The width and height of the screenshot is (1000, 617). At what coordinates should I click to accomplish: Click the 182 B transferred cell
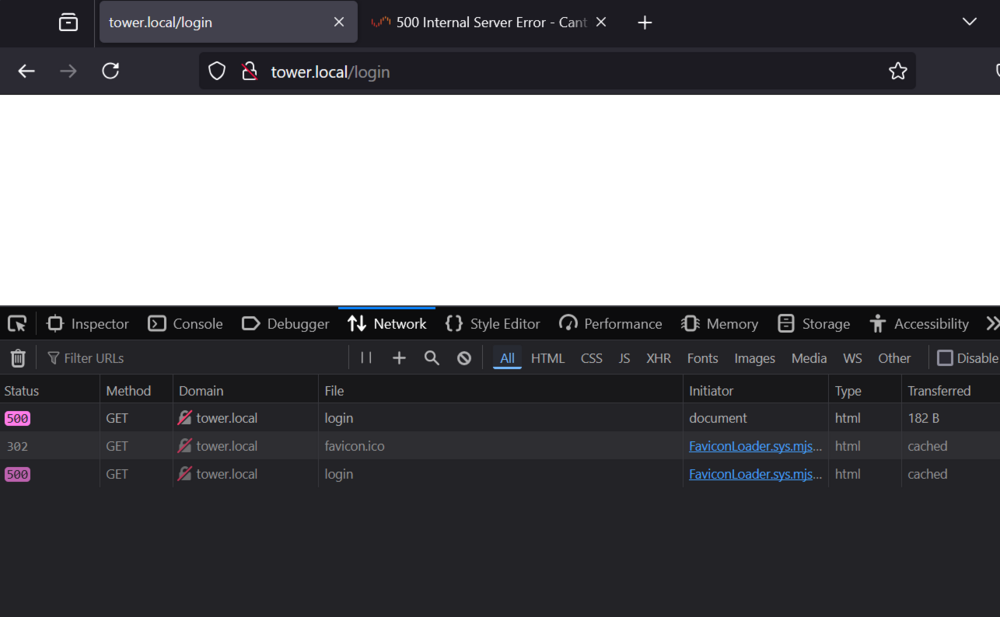pyautogui.click(x=923, y=418)
